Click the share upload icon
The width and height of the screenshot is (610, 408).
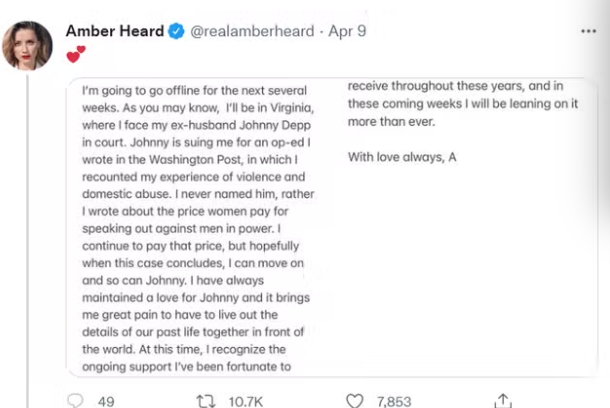(503, 400)
